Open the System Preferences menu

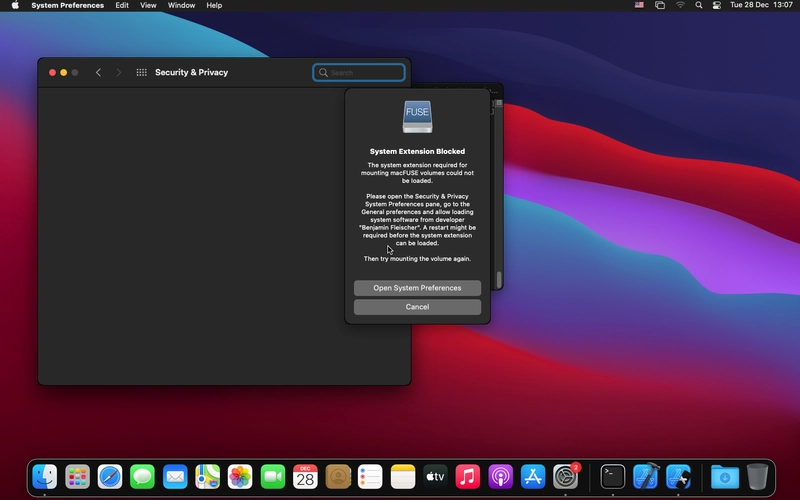[x=67, y=5]
